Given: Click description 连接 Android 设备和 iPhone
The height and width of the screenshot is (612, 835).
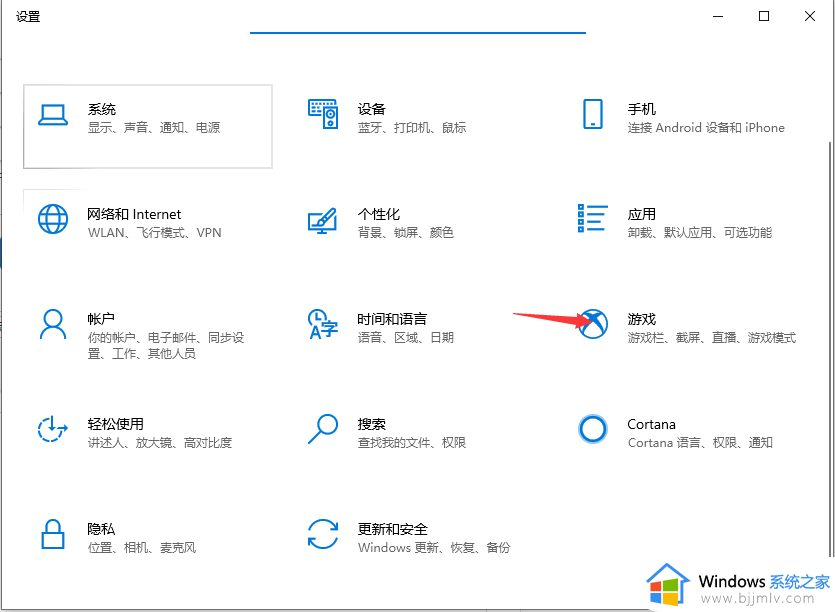Looking at the screenshot, I should tap(706, 128).
